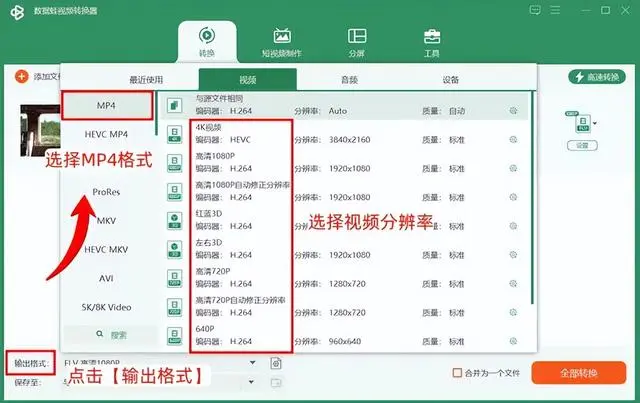The width and height of the screenshot is (640, 403).
Task: Click gear icon for 高清720P自动修正分辨率 preset
Action: pyautogui.click(x=513, y=312)
